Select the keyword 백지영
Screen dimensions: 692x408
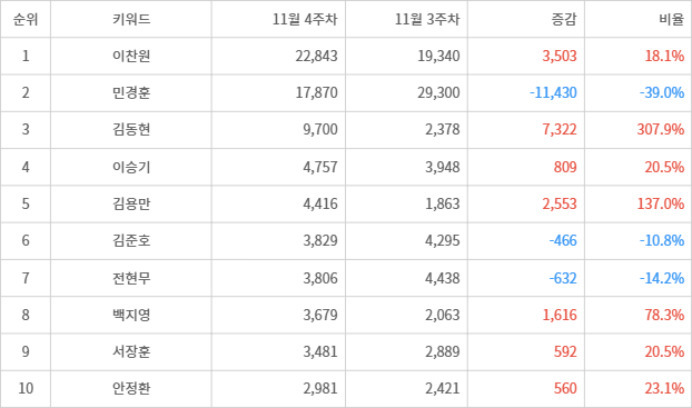click(132, 315)
